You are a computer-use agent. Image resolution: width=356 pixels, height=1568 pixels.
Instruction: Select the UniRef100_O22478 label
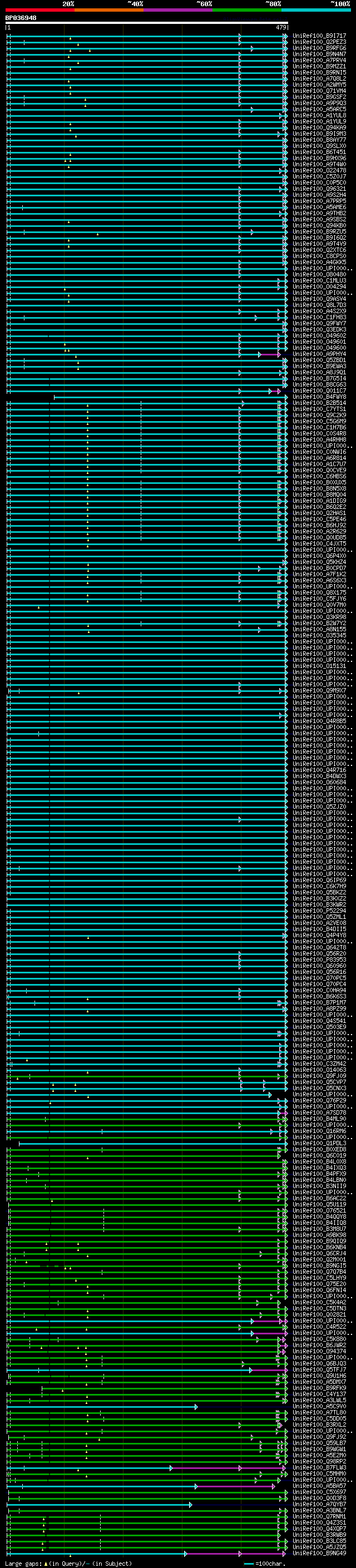tap(319, 170)
